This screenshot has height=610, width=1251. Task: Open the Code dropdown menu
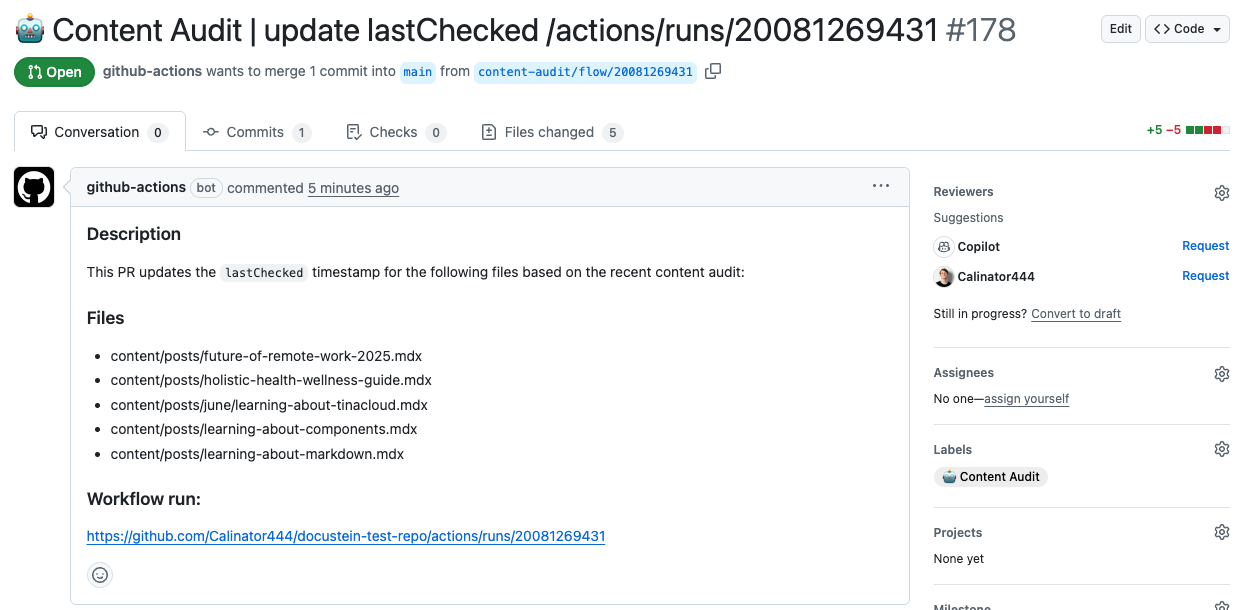(x=1186, y=28)
